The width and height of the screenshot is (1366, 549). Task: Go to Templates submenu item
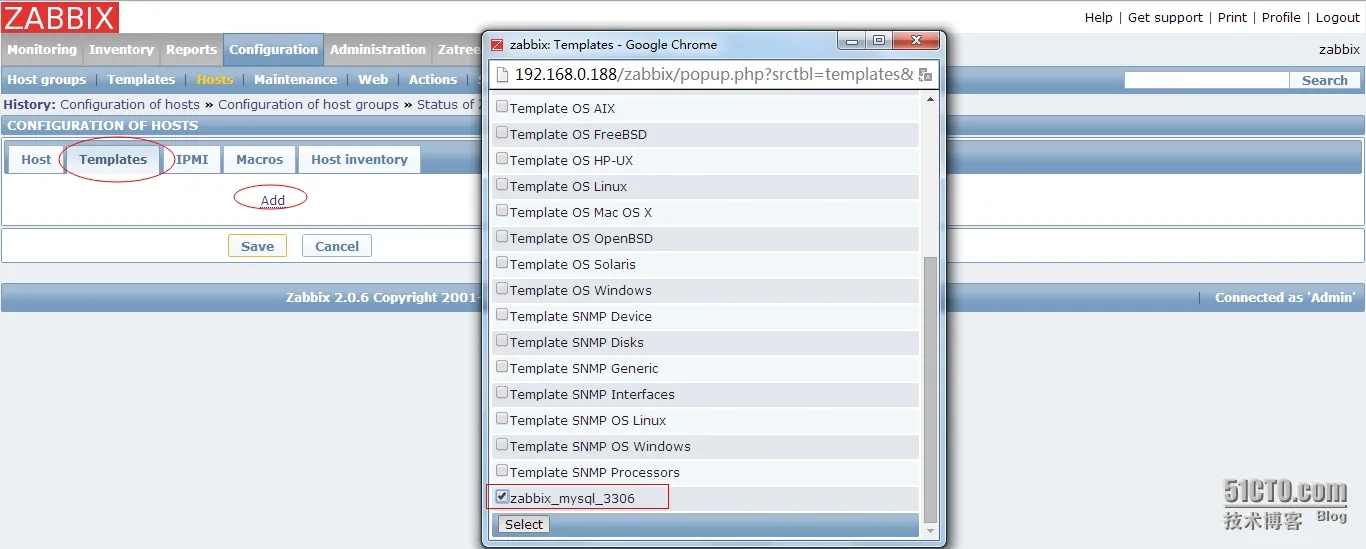click(x=141, y=80)
